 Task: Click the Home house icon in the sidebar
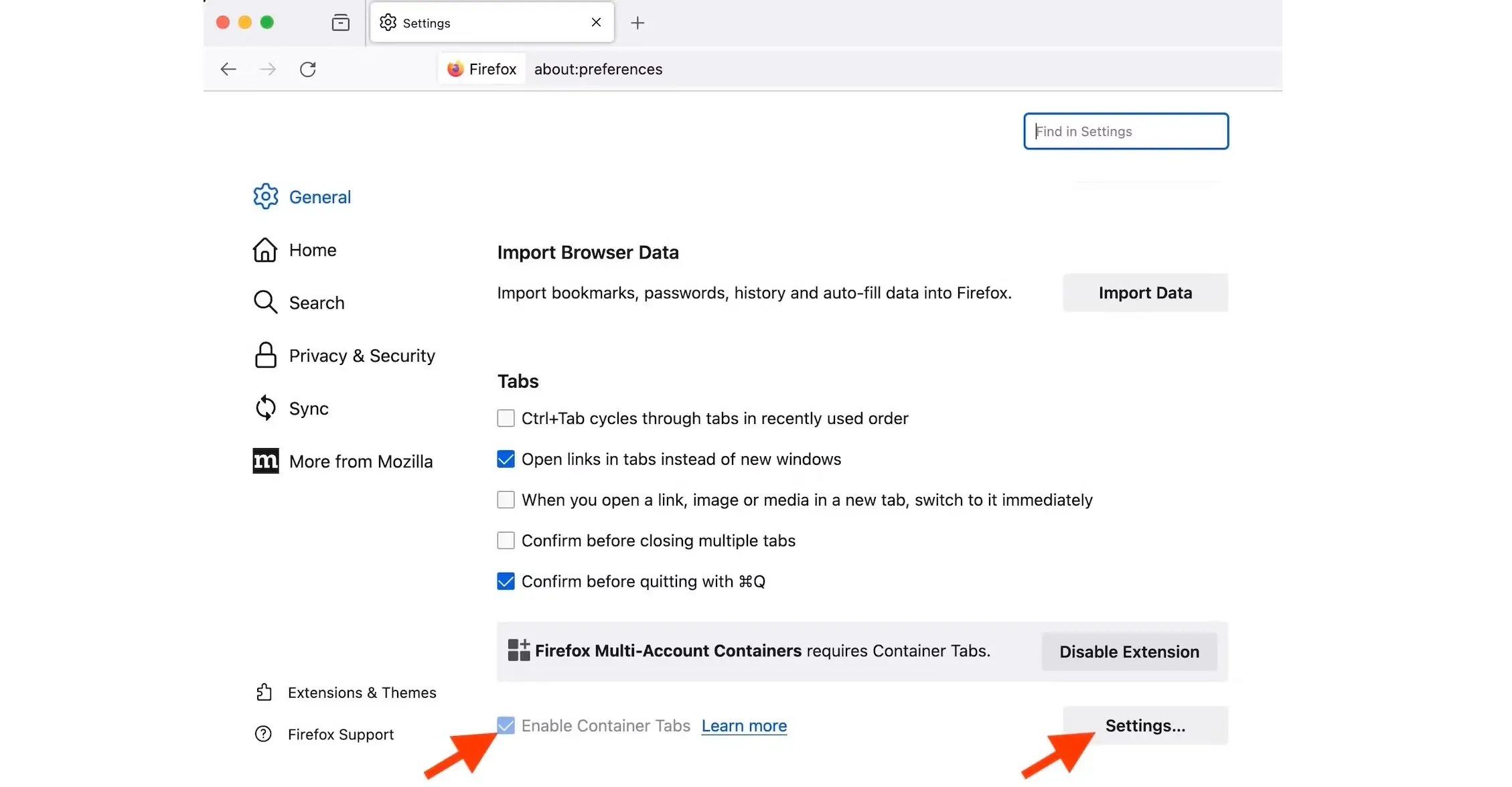pos(265,250)
